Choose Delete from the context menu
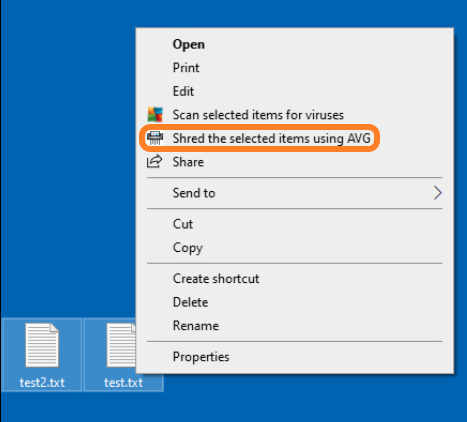The image size is (467, 422). [x=295, y=302]
